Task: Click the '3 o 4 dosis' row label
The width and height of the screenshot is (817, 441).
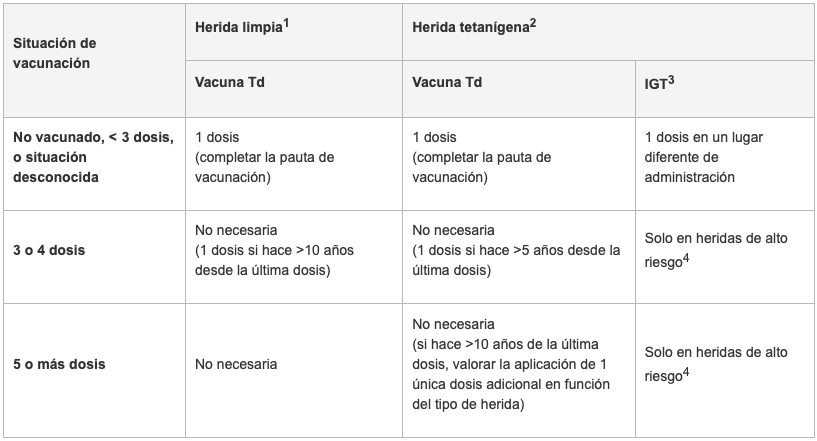Action: coord(49,250)
